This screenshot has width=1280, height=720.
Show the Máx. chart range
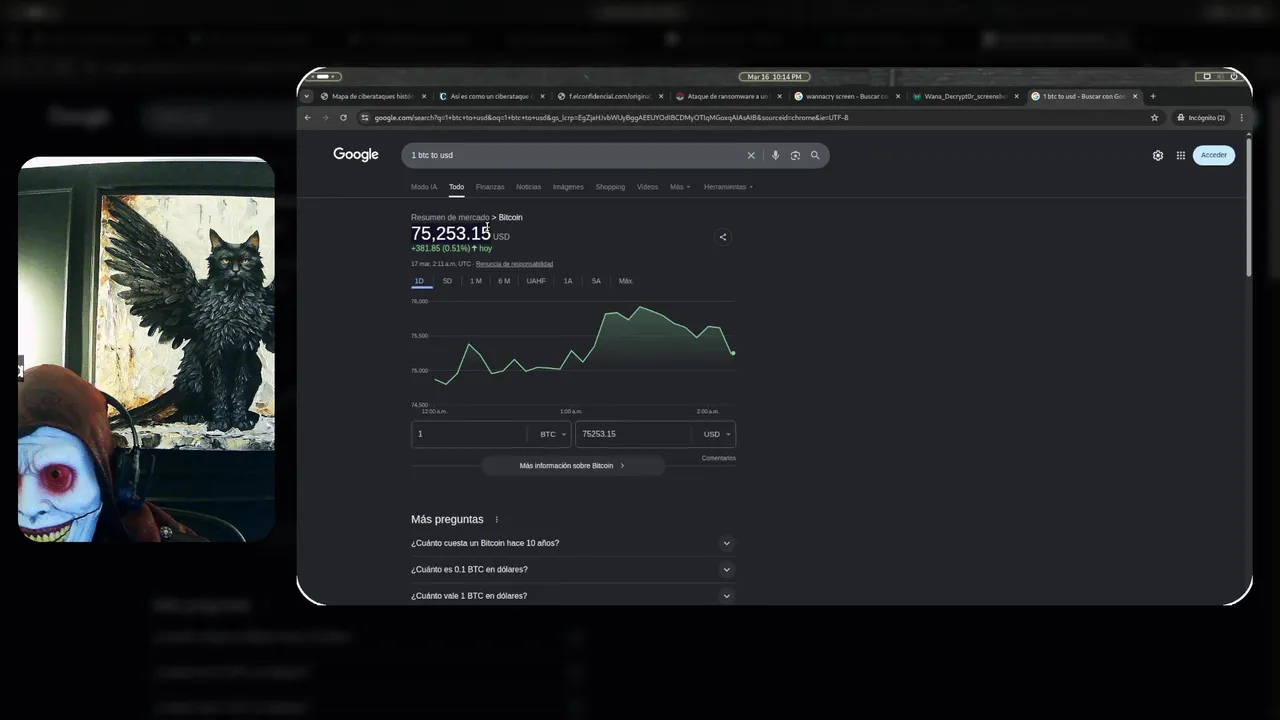click(x=626, y=281)
